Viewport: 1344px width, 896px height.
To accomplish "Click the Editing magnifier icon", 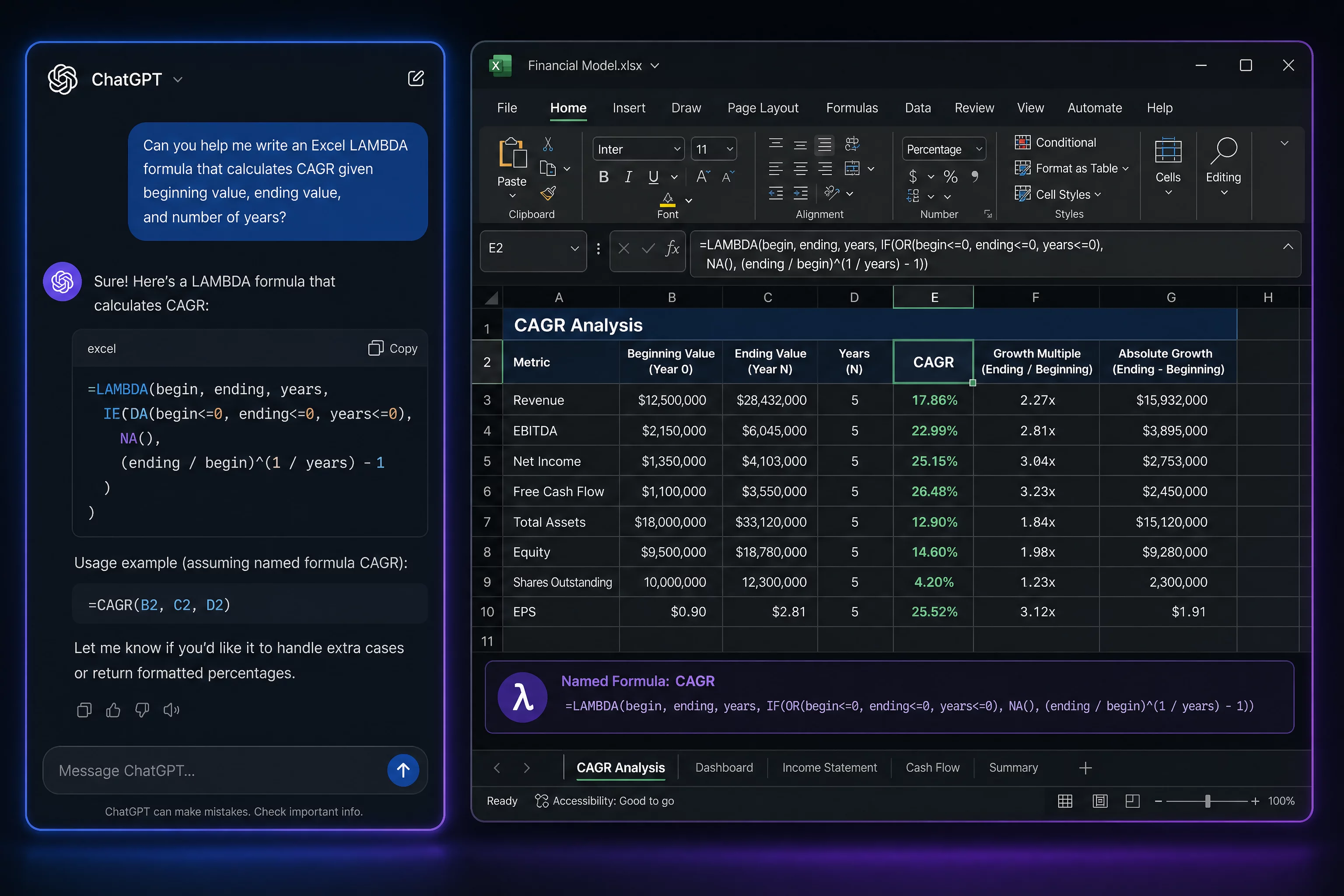I will [1223, 151].
